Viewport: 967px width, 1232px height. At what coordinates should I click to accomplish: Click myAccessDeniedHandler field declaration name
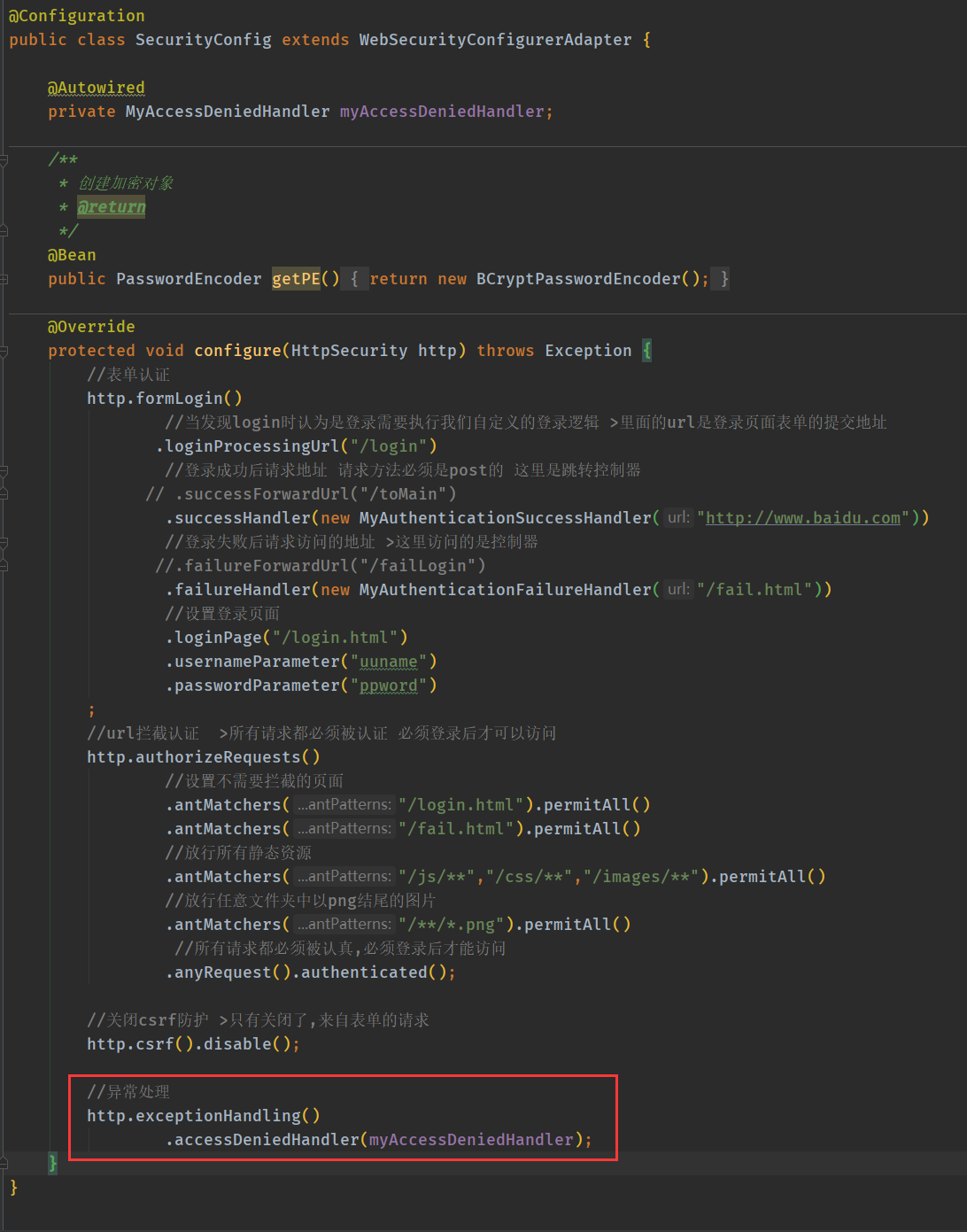[x=442, y=112]
